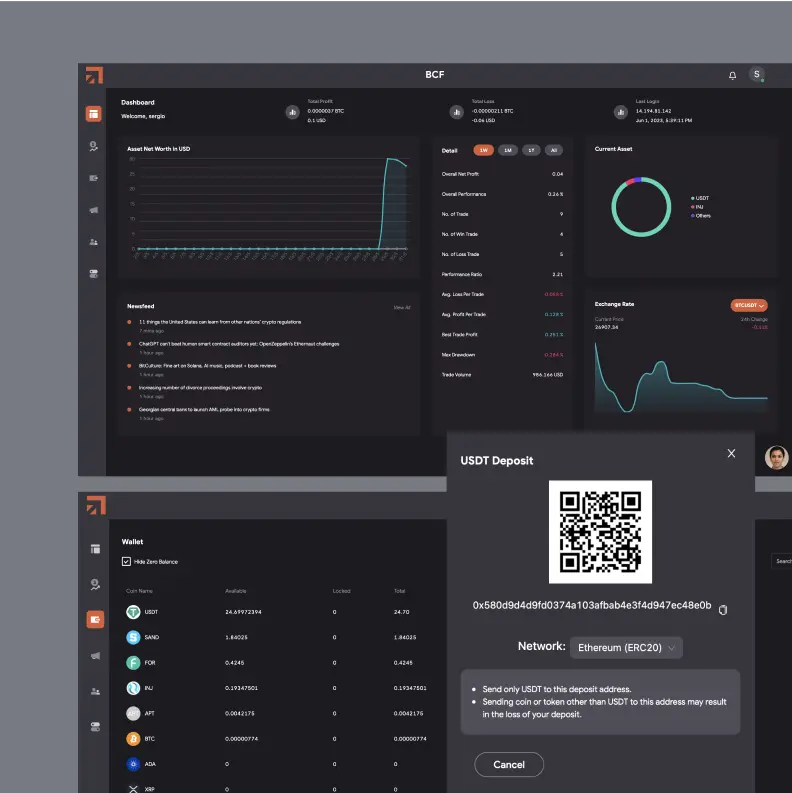The width and height of the screenshot is (792, 793).
Task: Click the Trade Volume value 986.166 USD
Action: click(x=548, y=375)
